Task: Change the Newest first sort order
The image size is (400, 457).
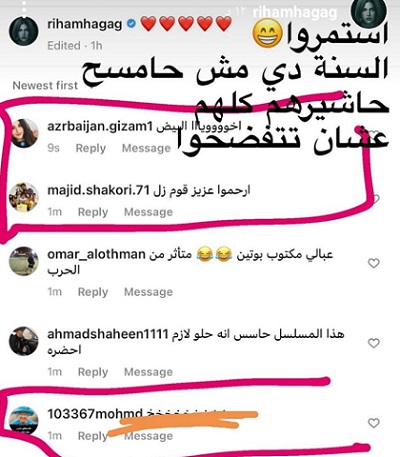Action: pos(45,85)
